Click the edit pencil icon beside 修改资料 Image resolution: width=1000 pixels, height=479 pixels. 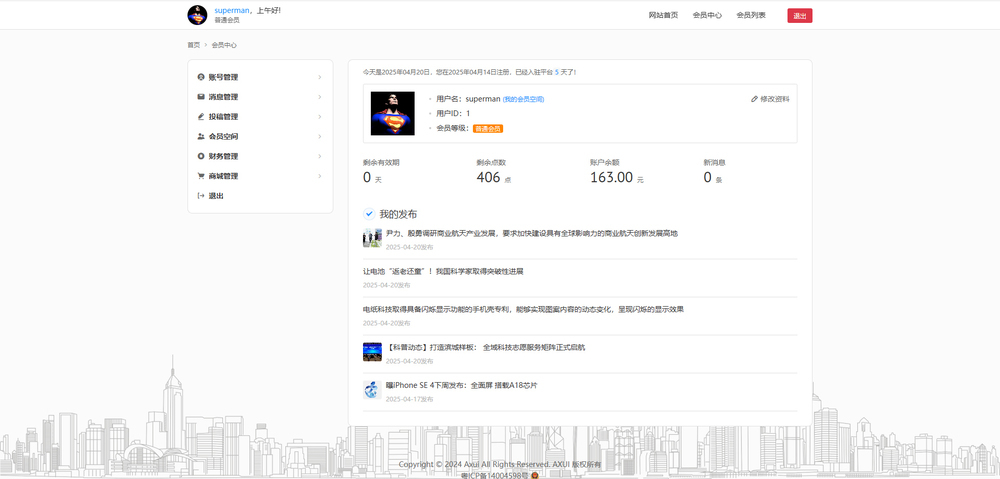click(754, 99)
